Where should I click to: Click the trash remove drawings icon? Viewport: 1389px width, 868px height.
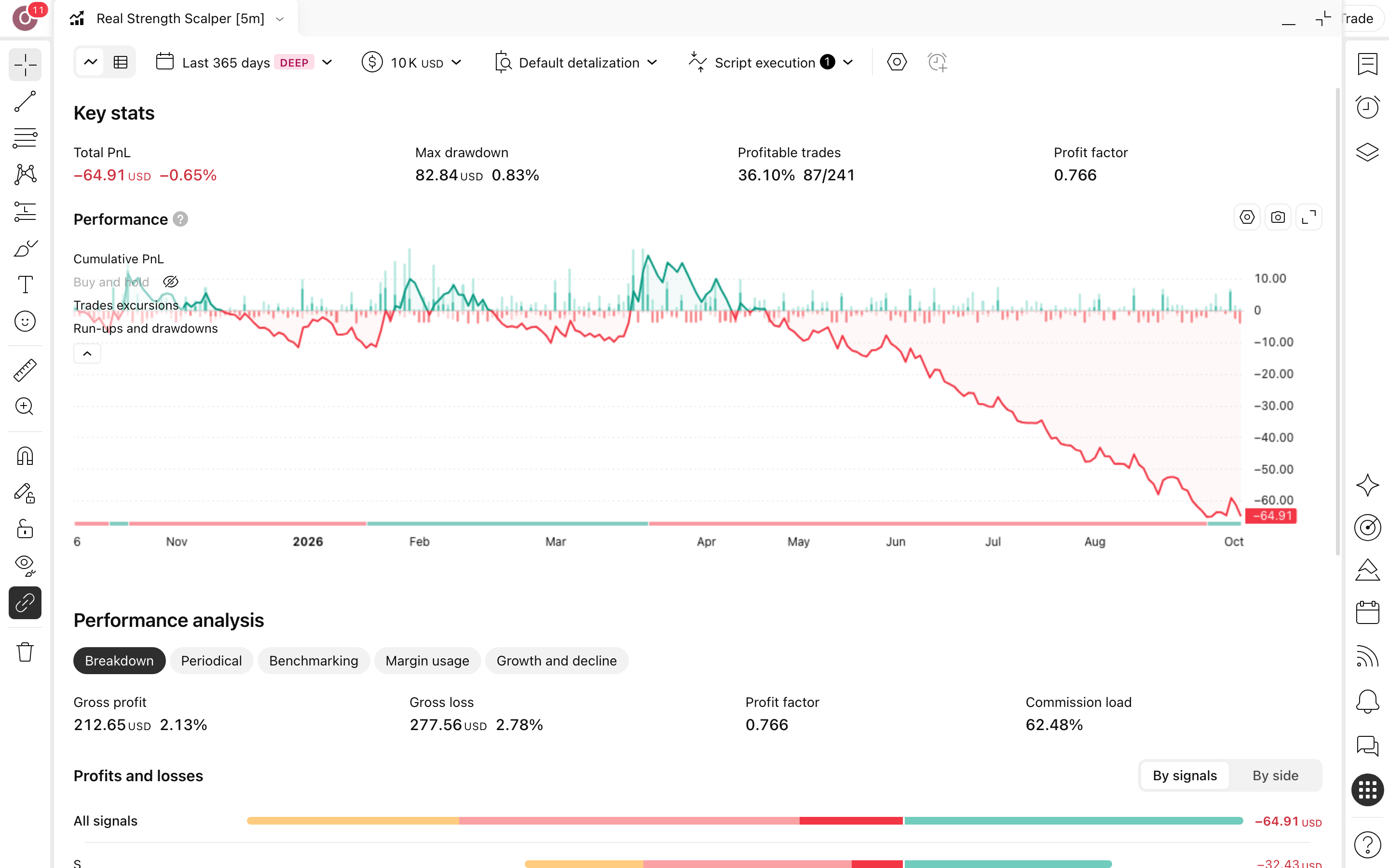point(25,652)
